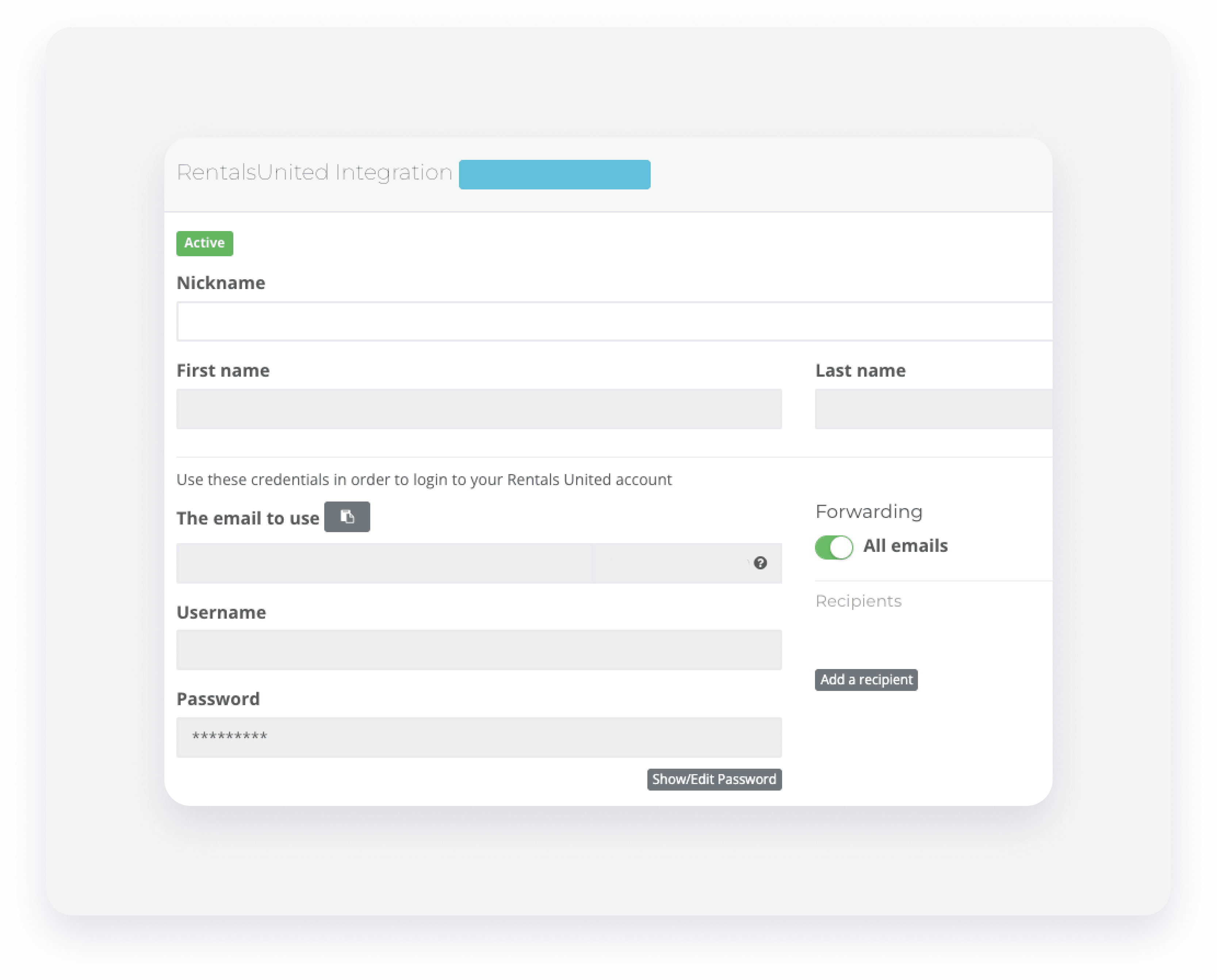Click the email address field left portion

point(384,563)
